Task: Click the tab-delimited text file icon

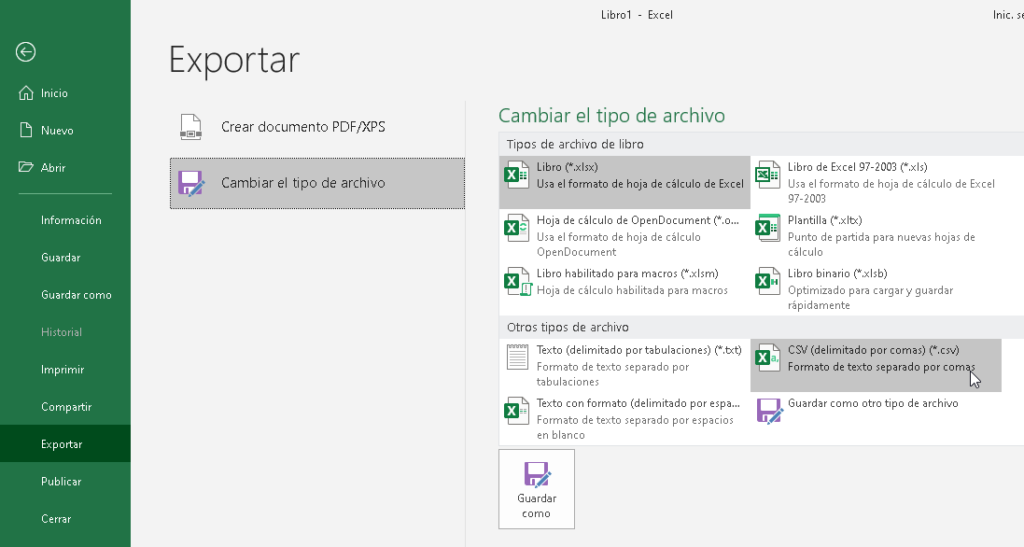Action: (x=517, y=357)
